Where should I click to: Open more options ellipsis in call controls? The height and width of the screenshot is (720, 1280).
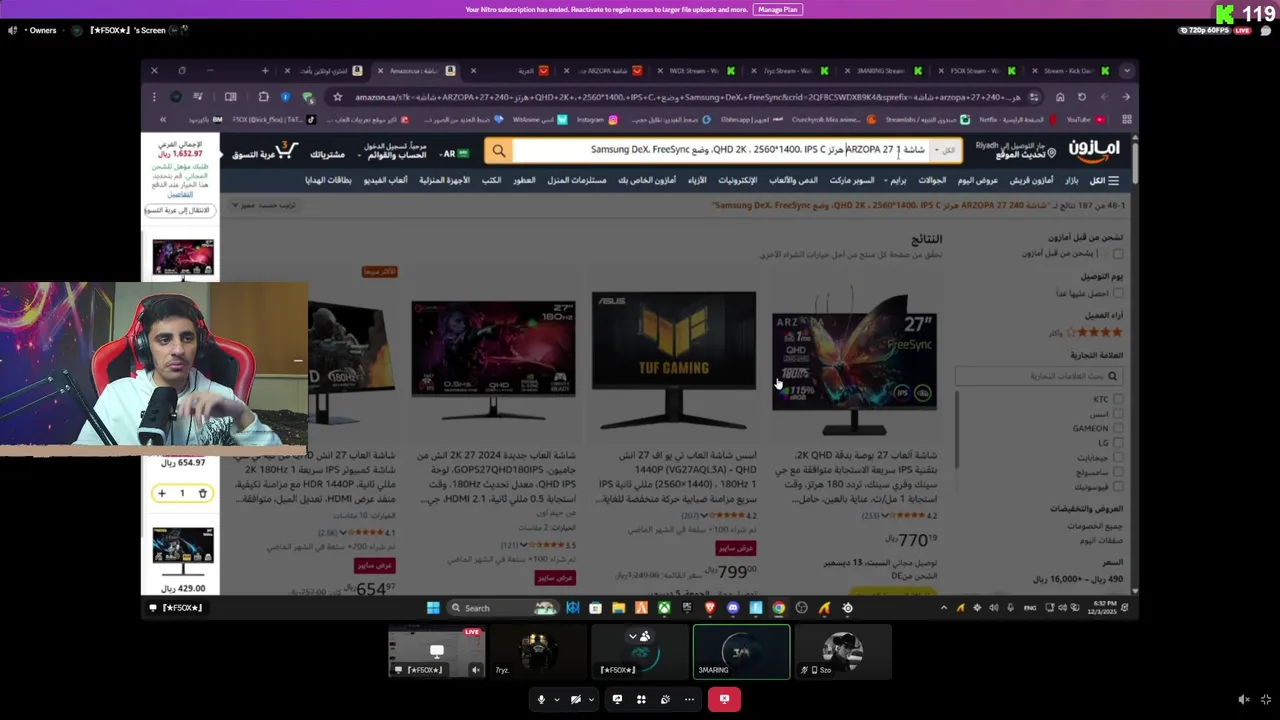click(689, 699)
